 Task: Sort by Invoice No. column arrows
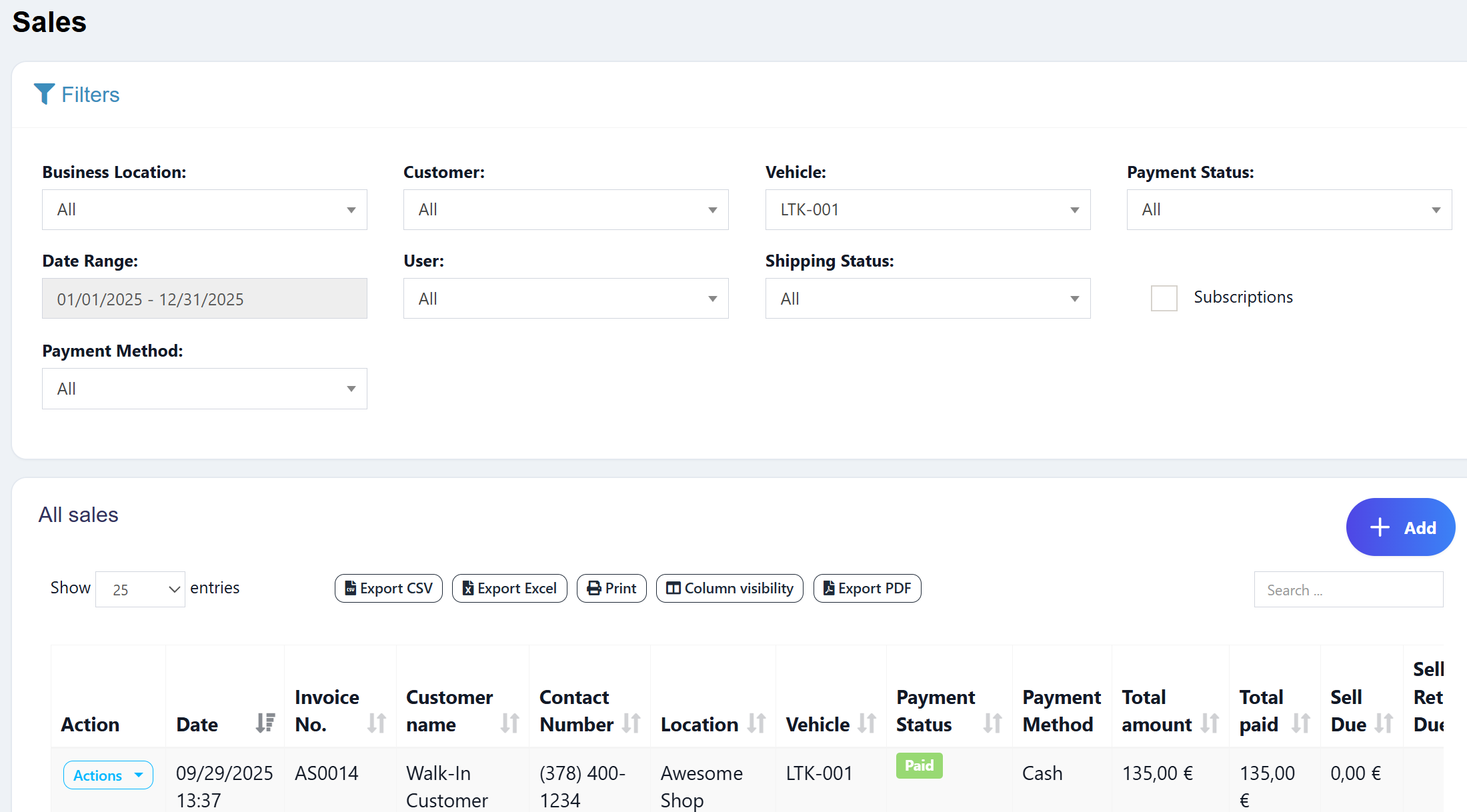(377, 723)
